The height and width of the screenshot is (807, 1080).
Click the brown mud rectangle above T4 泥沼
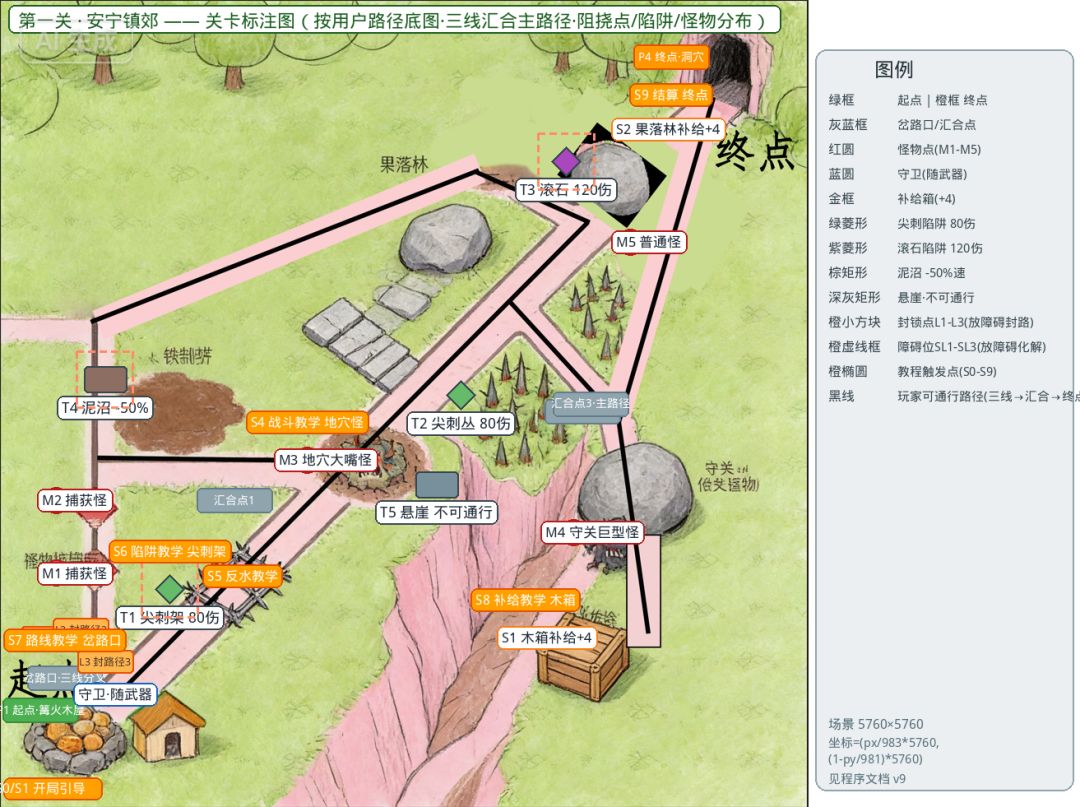click(105, 379)
